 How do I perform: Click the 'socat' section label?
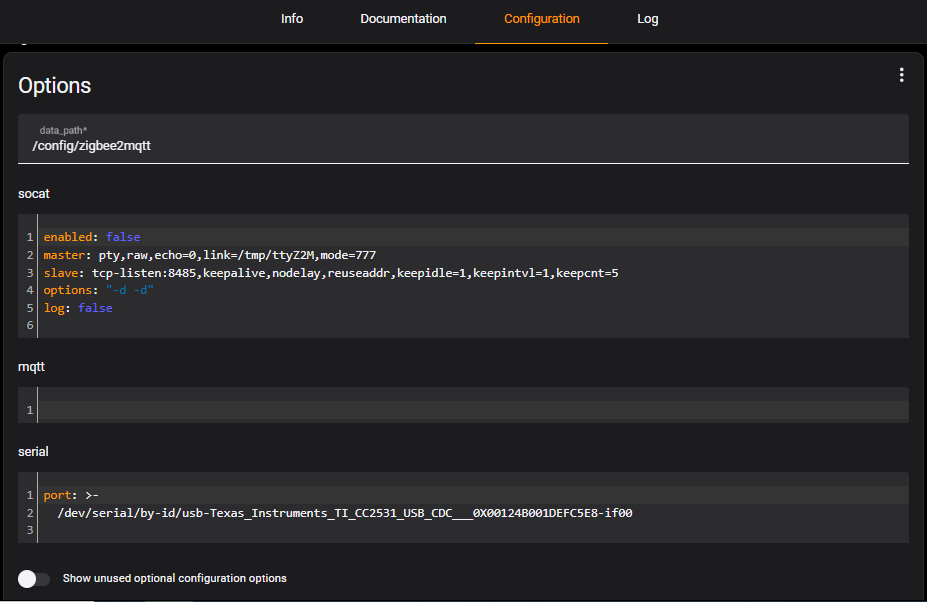coord(34,193)
